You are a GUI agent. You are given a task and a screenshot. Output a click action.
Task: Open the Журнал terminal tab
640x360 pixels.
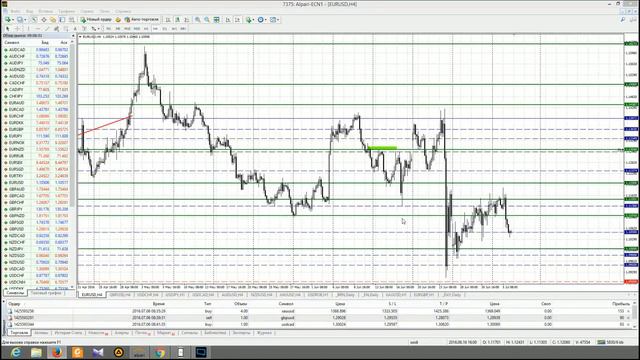coord(264,333)
